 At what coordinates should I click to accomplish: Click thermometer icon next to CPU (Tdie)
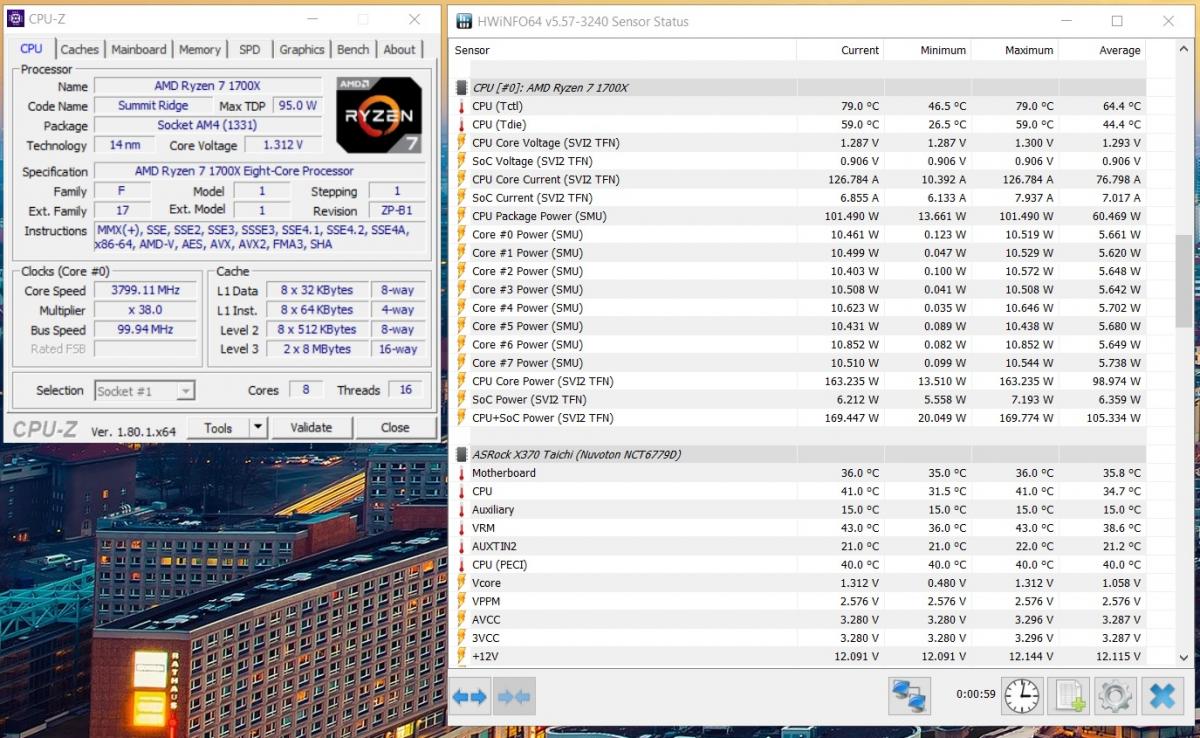(x=462, y=125)
